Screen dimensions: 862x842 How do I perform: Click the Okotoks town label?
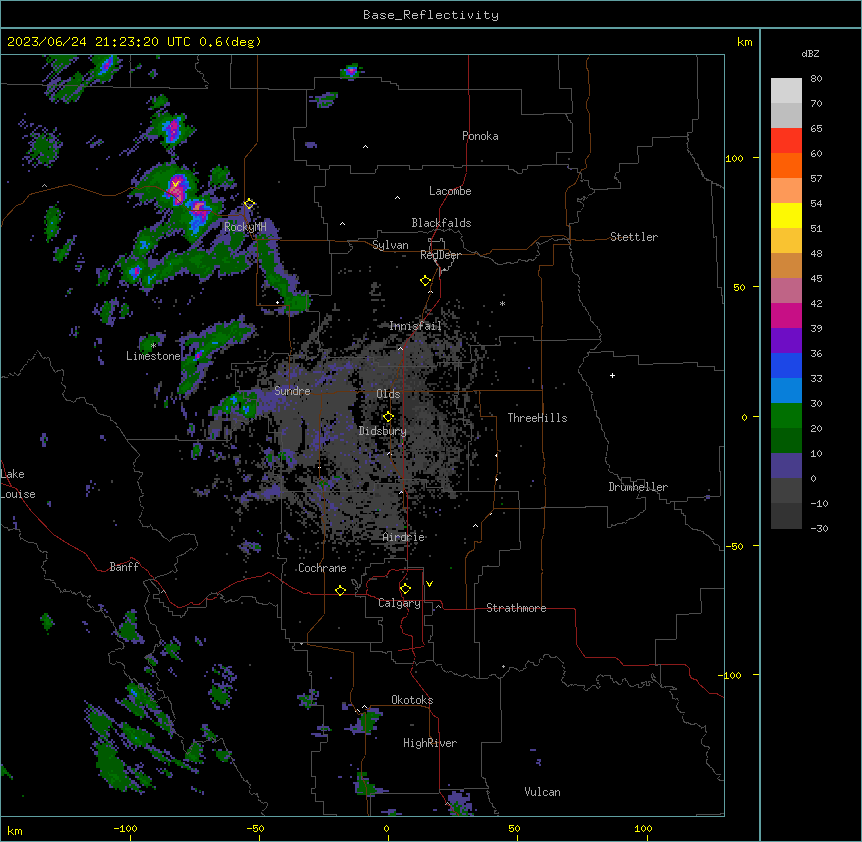point(412,700)
